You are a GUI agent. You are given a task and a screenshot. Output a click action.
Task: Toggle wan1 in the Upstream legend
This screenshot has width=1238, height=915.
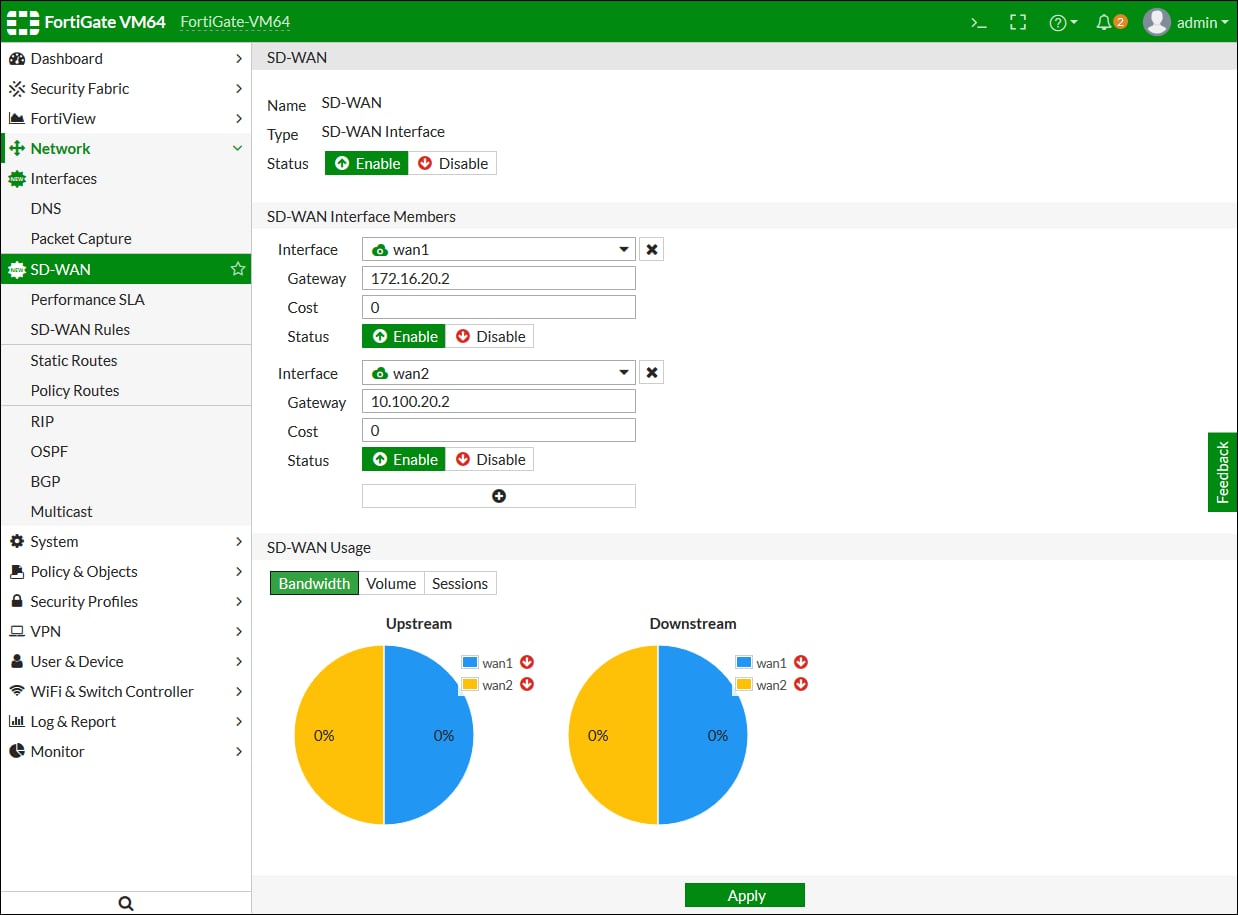coord(497,663)
